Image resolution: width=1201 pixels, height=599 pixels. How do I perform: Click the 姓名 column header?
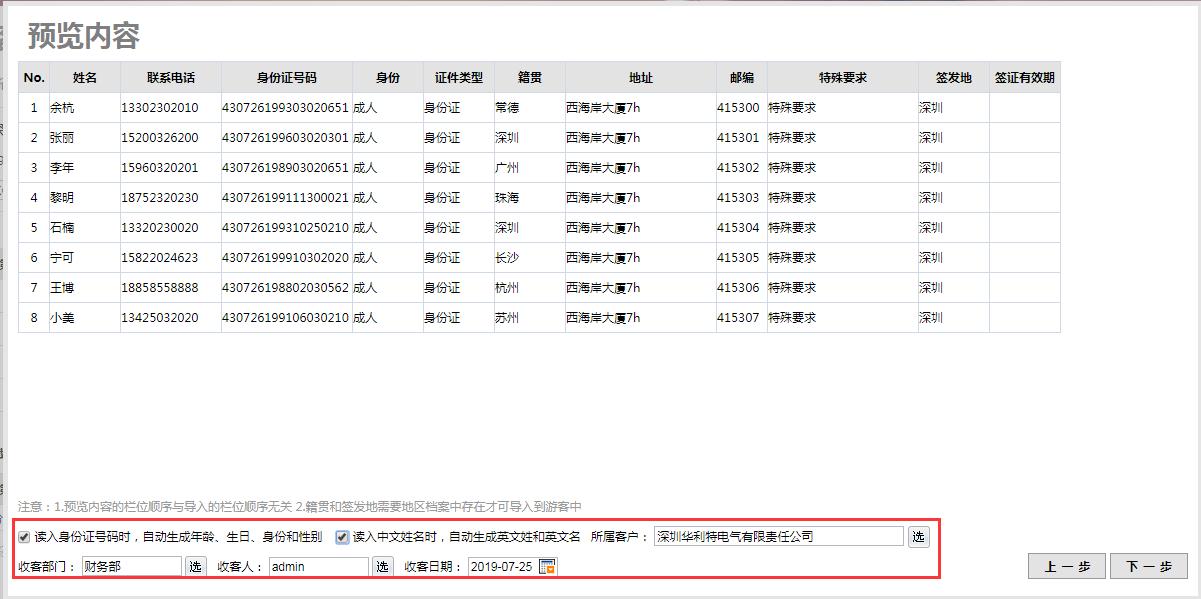click(x=85, y=78)
